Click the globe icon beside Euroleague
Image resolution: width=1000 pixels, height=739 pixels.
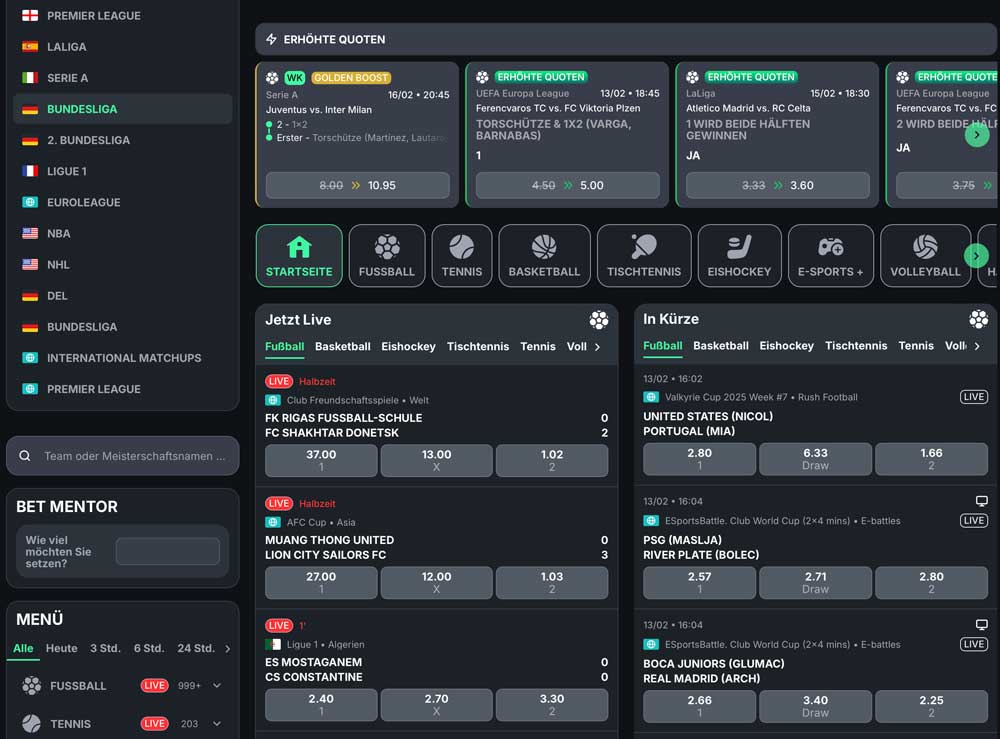coord(30,202)
